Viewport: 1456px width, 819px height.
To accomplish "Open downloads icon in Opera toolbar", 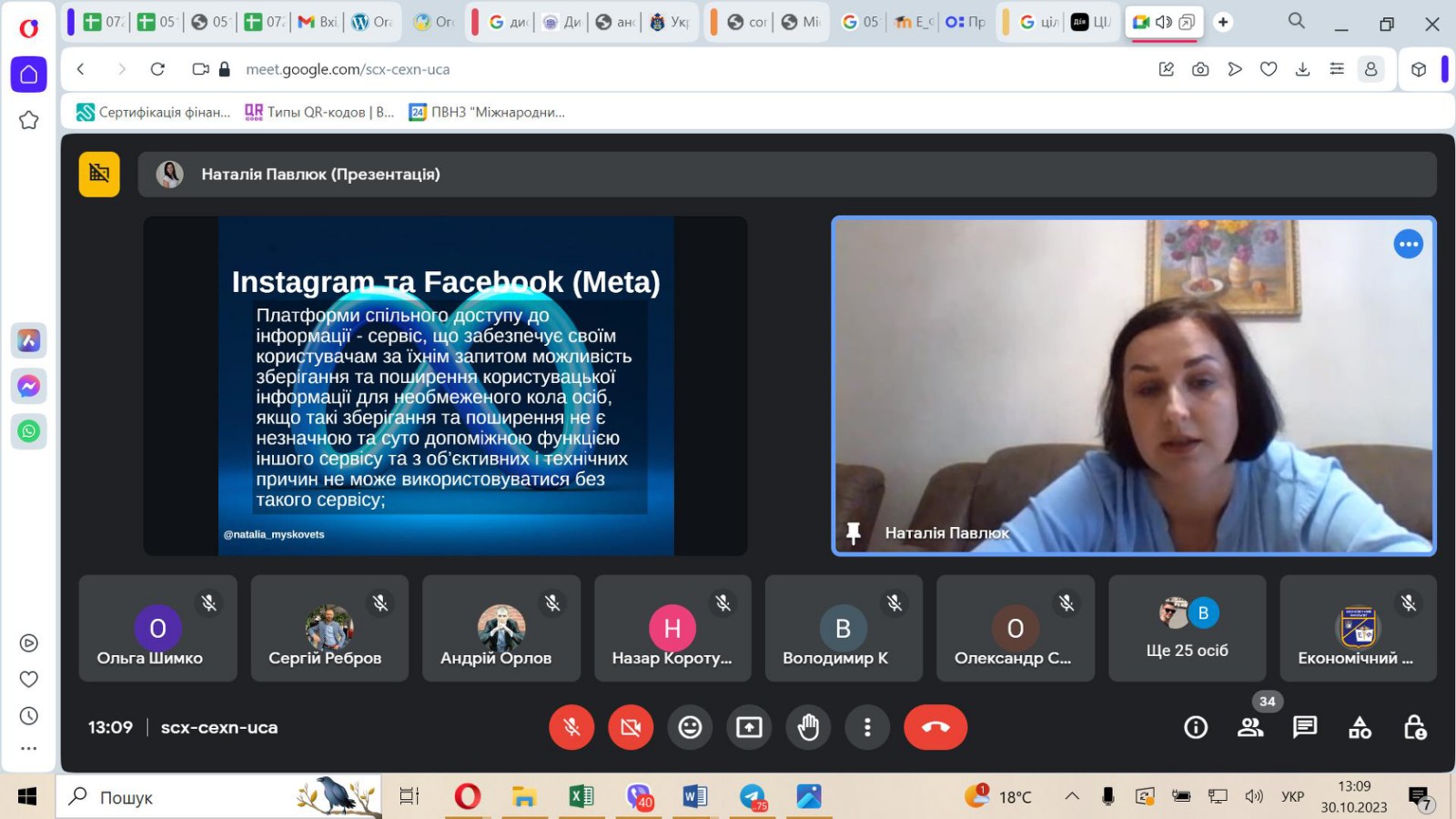I will 1302,69.
